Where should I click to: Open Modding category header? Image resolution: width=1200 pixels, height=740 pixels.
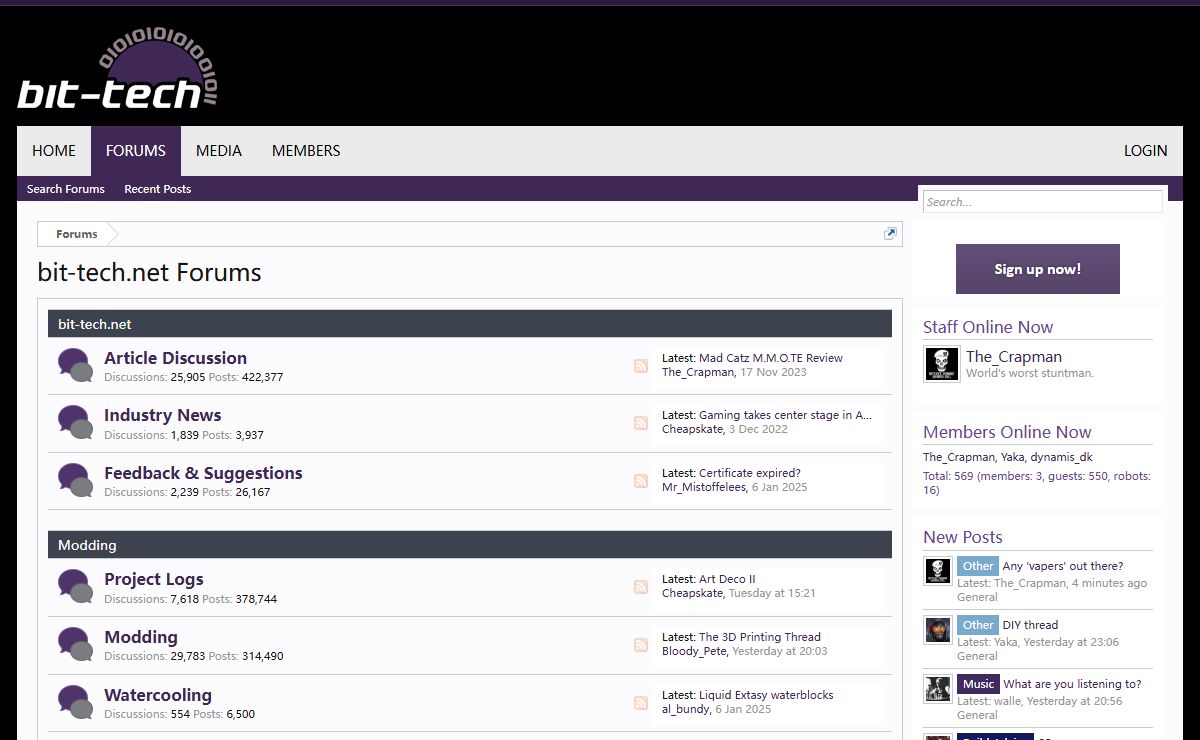87,545
